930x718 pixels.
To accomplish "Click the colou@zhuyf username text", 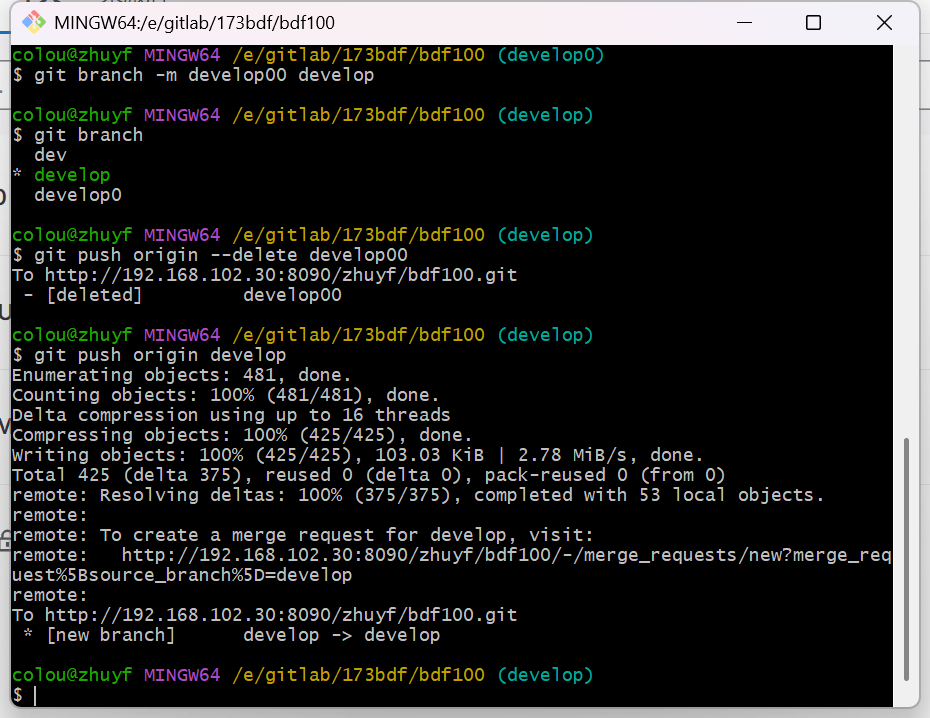I will [68, 674].
